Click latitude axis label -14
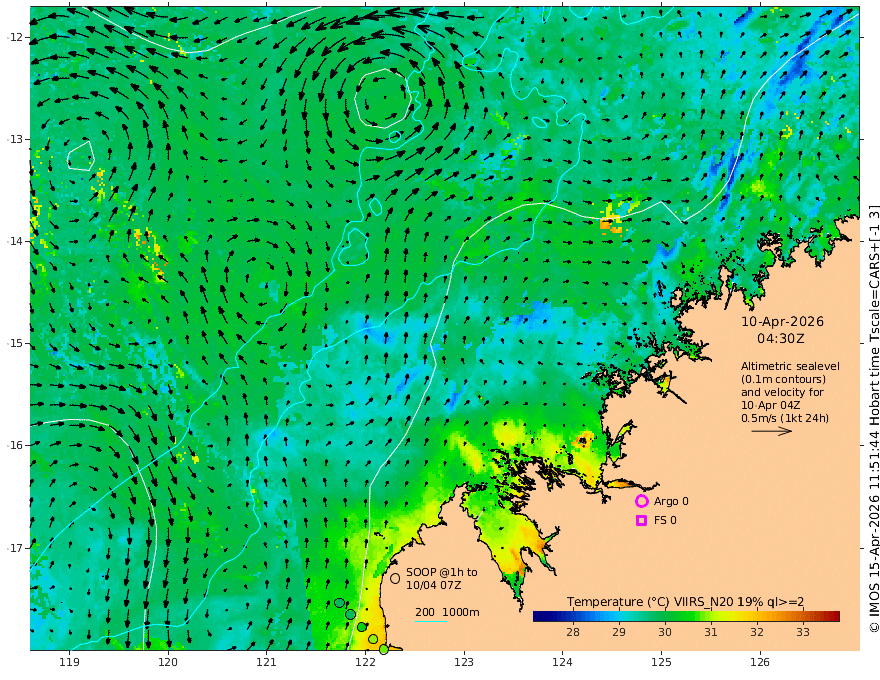 (x=15, y=241)
